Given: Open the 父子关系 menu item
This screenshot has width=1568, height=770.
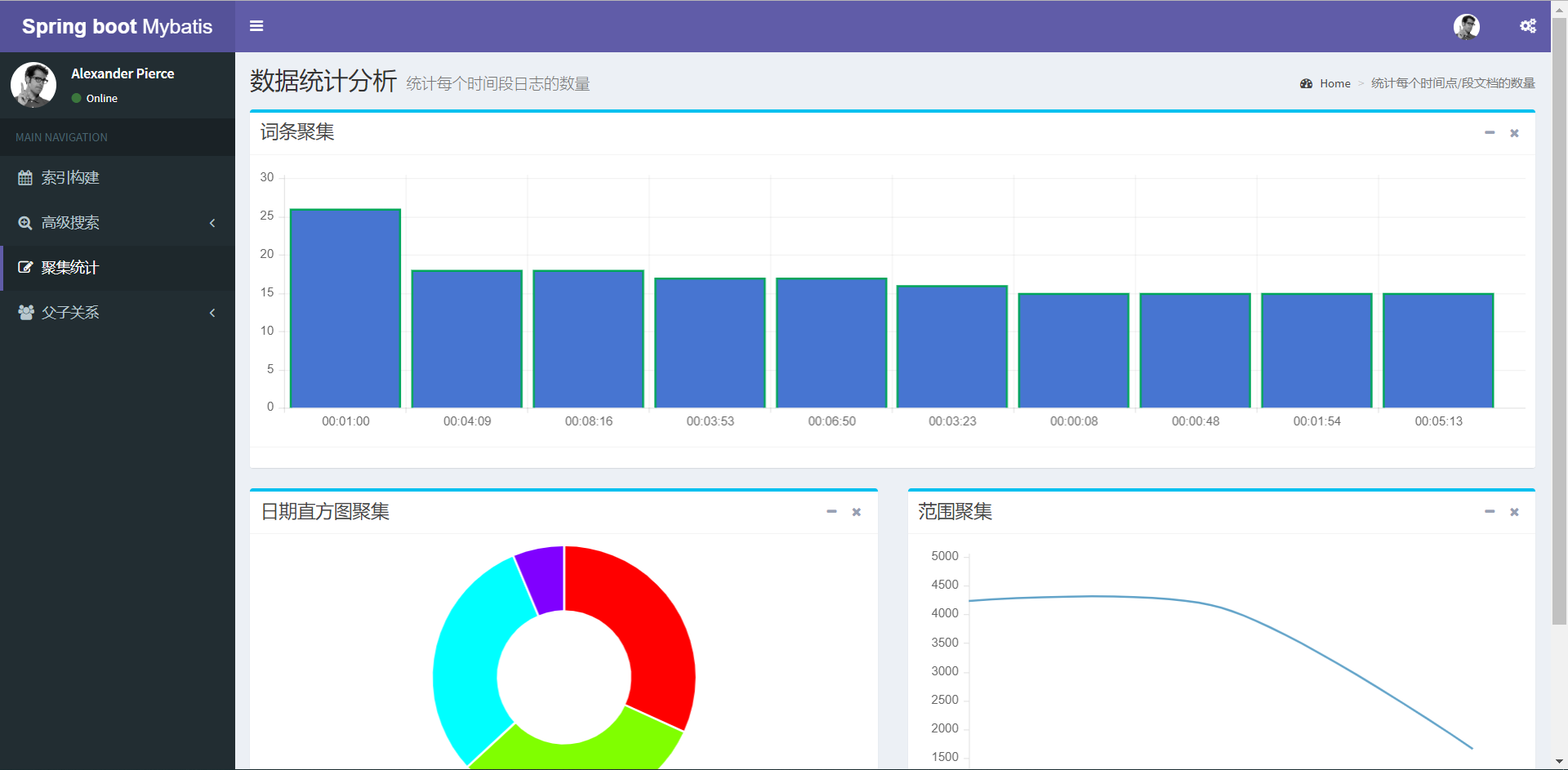Looking at the screenshot, I should 118,313.
